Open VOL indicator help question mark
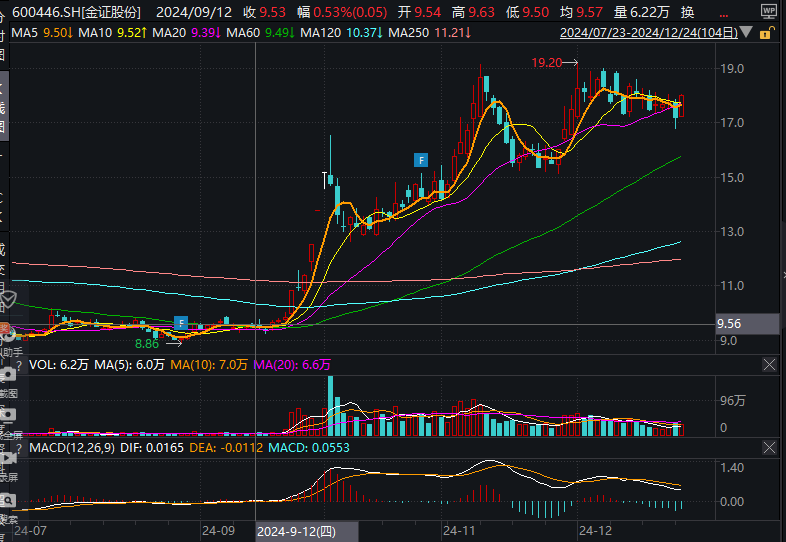 tap(18, 365)
